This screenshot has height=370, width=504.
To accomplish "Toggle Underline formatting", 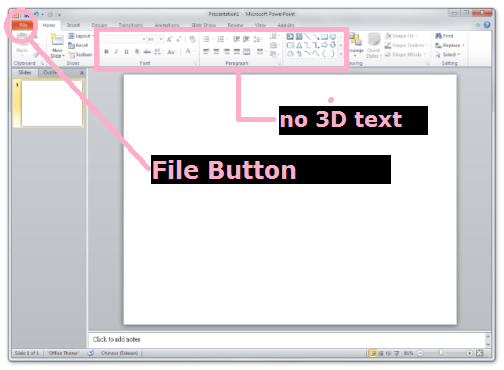I will (x=126, y=52).
